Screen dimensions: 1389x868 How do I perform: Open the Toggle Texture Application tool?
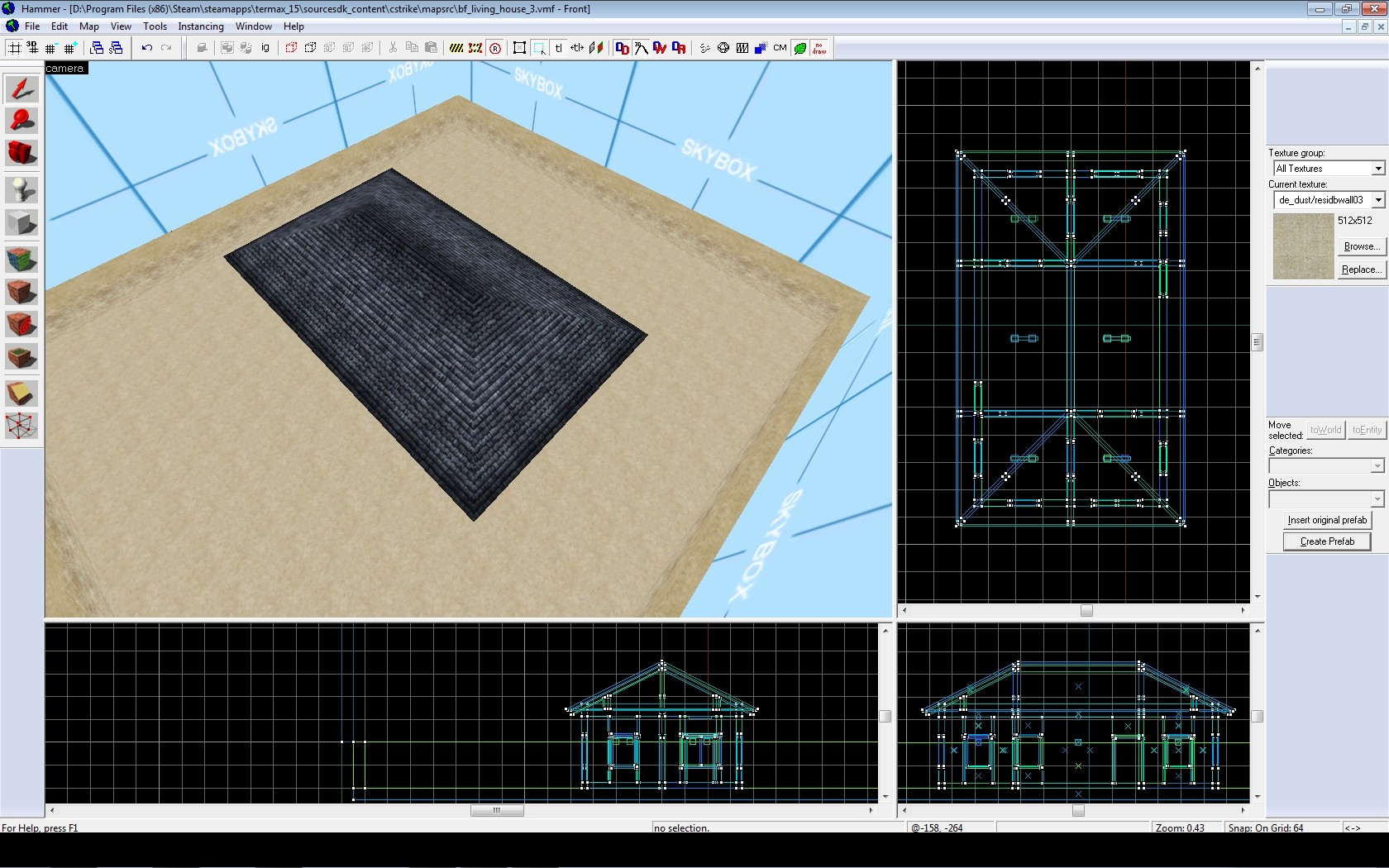[21, 260]
